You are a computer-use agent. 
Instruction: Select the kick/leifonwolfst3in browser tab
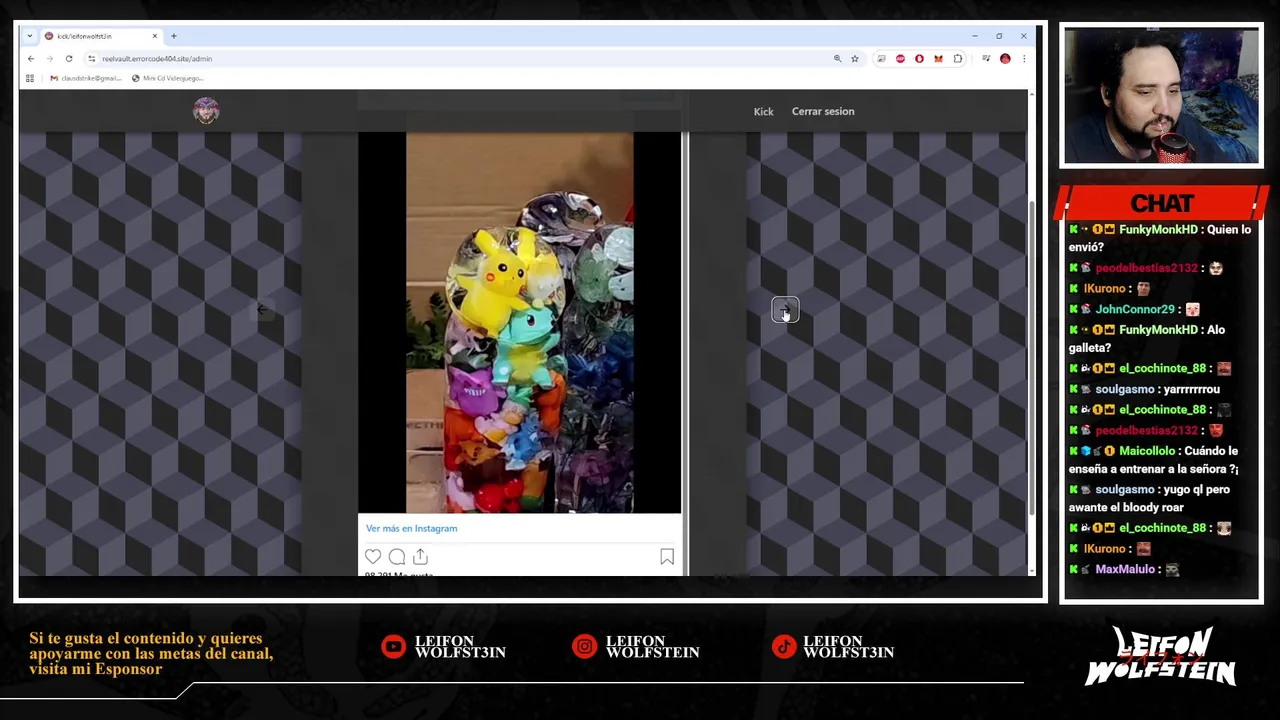click(x=100, y=36)
